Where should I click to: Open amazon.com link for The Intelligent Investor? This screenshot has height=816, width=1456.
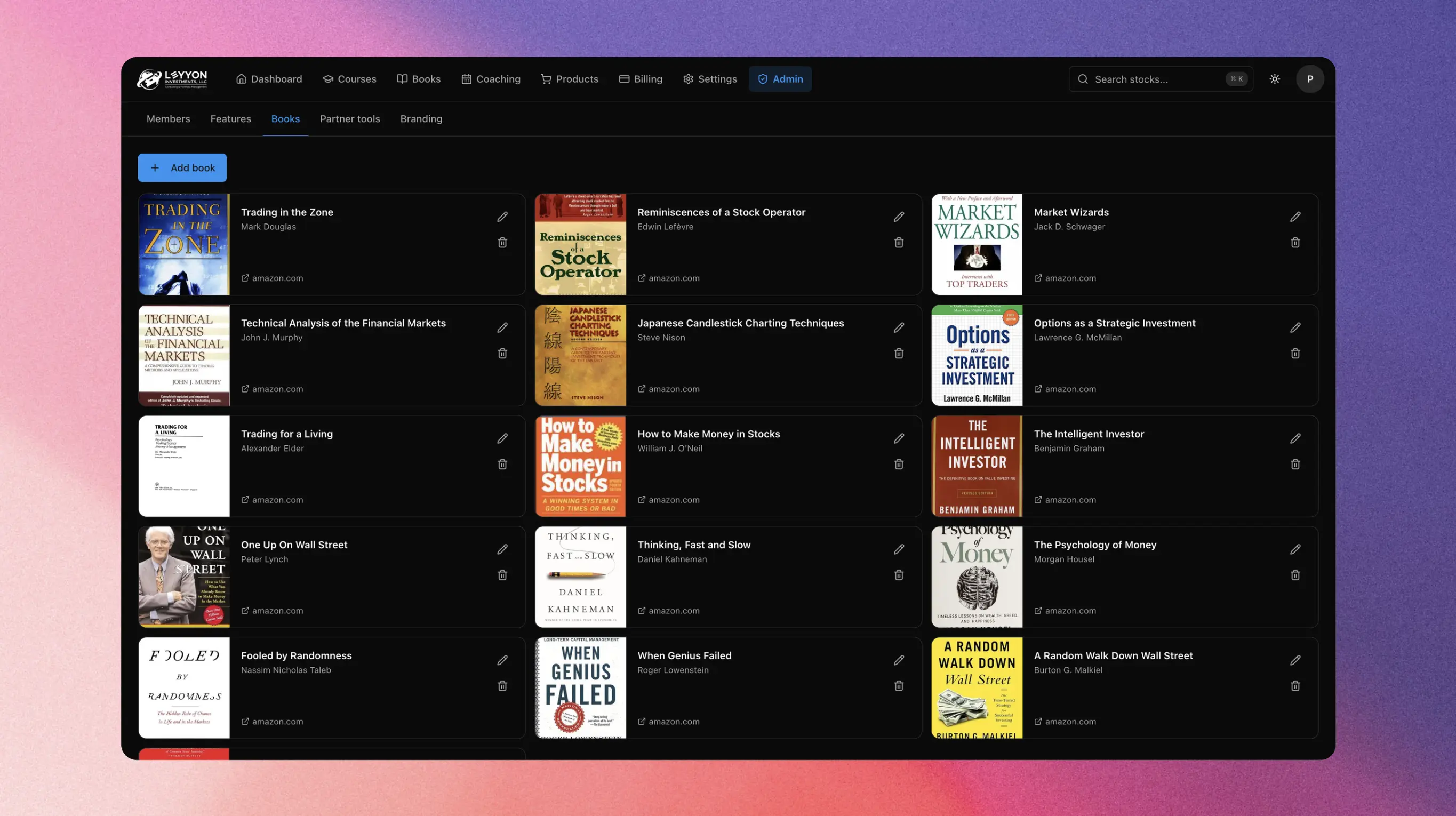pos(1065,500)
